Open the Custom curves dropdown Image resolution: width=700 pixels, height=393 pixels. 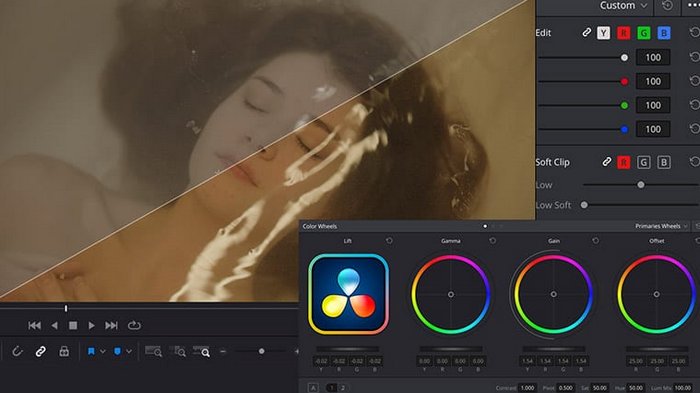click(x=623, y=6)
